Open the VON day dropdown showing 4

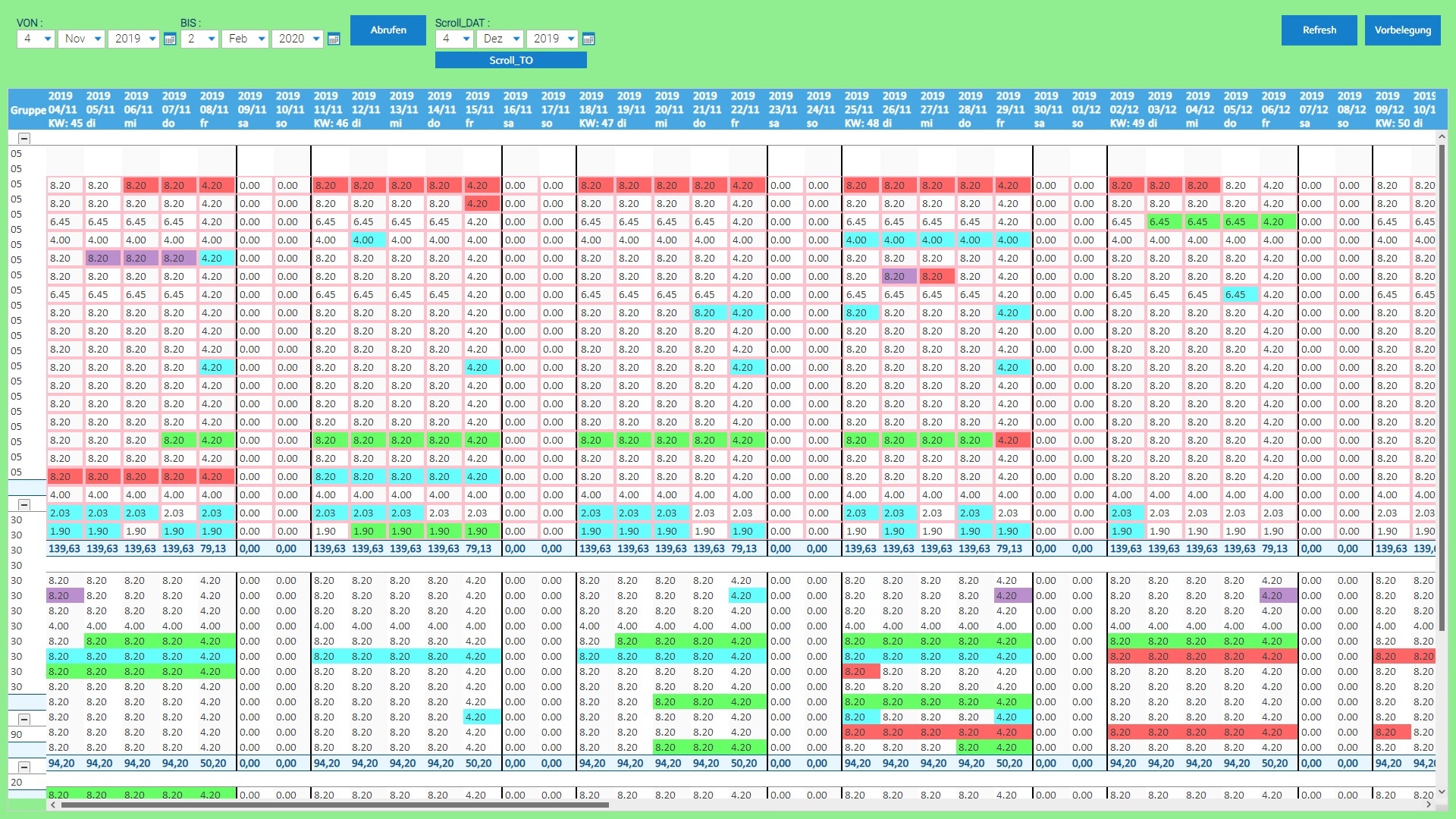tap(36, 39)
